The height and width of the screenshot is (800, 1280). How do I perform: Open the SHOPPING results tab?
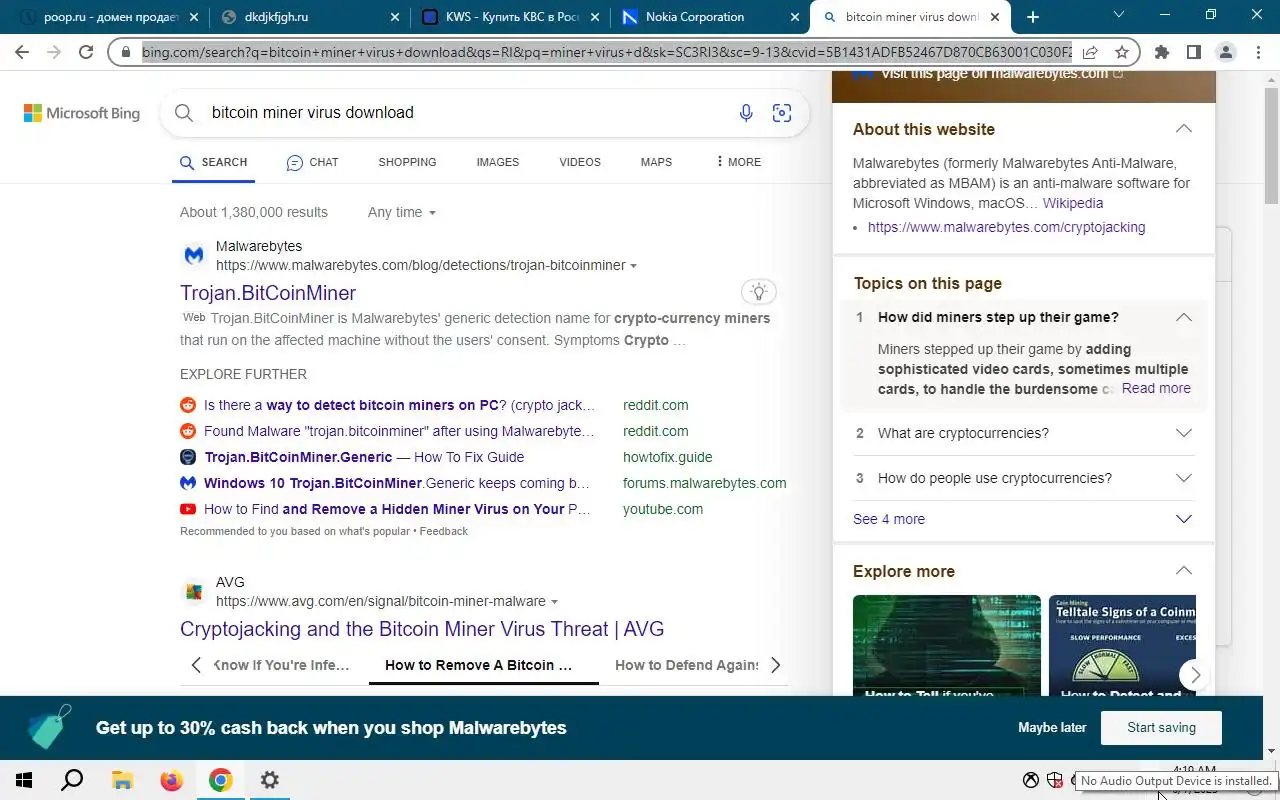coord(407,162)
